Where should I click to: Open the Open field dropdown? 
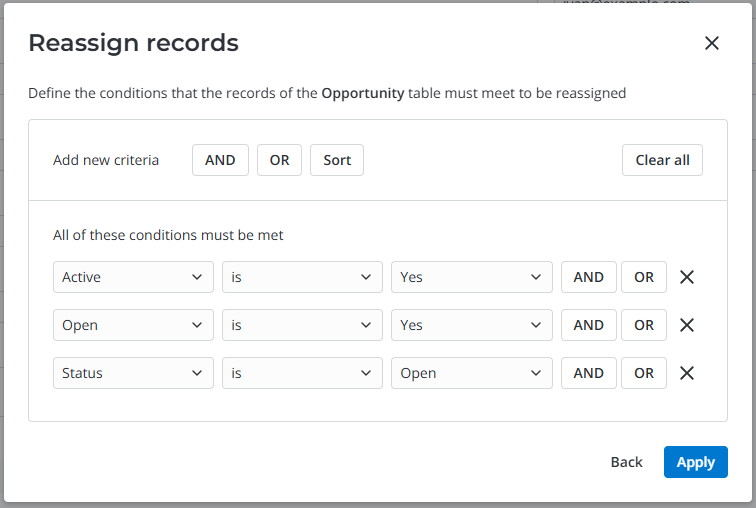tap(133, 325)
